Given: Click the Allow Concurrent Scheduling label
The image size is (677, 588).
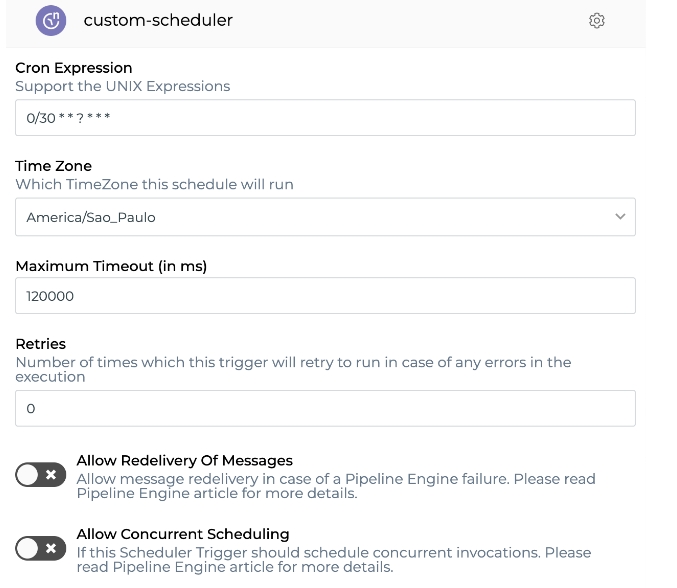Looking at the screenshot, I should coord(183,534).
